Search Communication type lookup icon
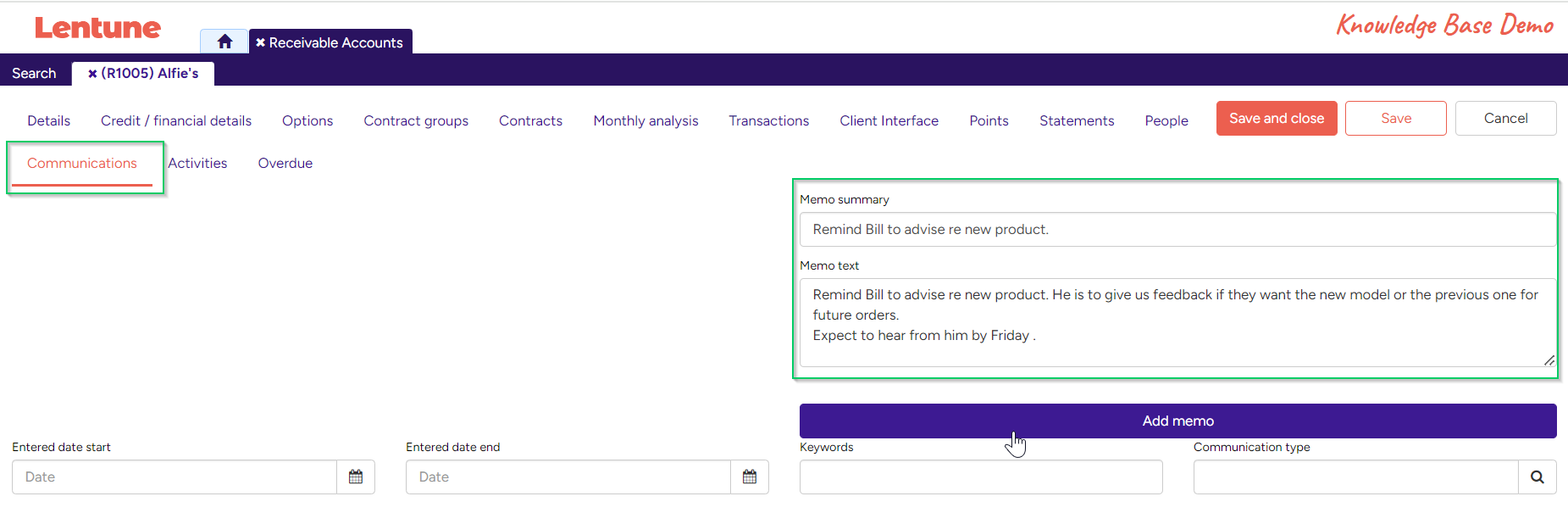Image resolution: width=1568 pixels, height=513 pixels. click(1537, 477)
